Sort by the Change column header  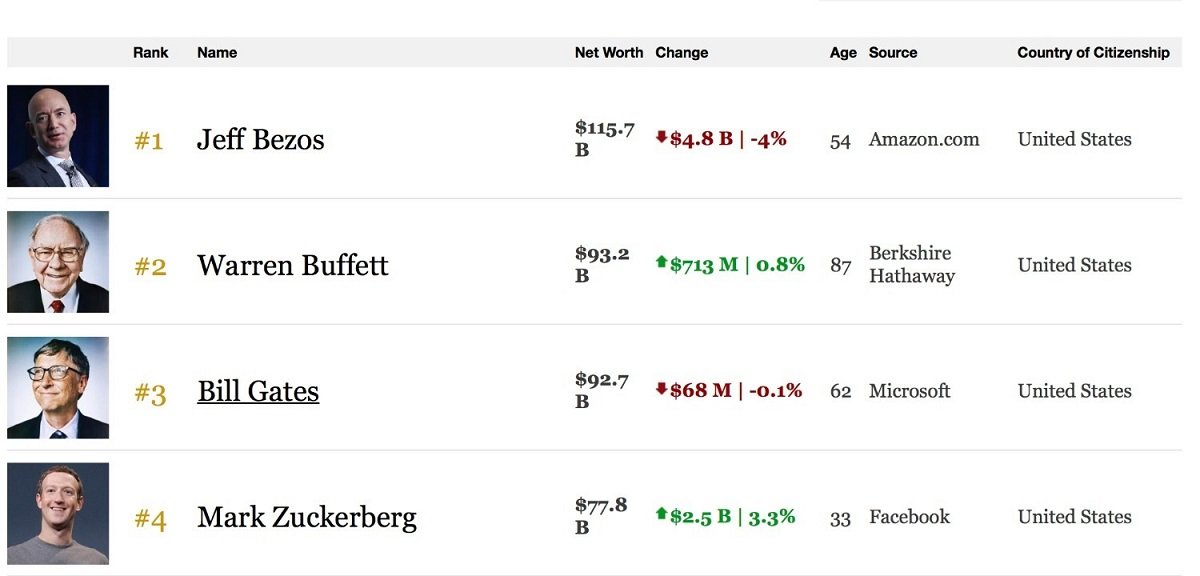click(x=682, y=53)
